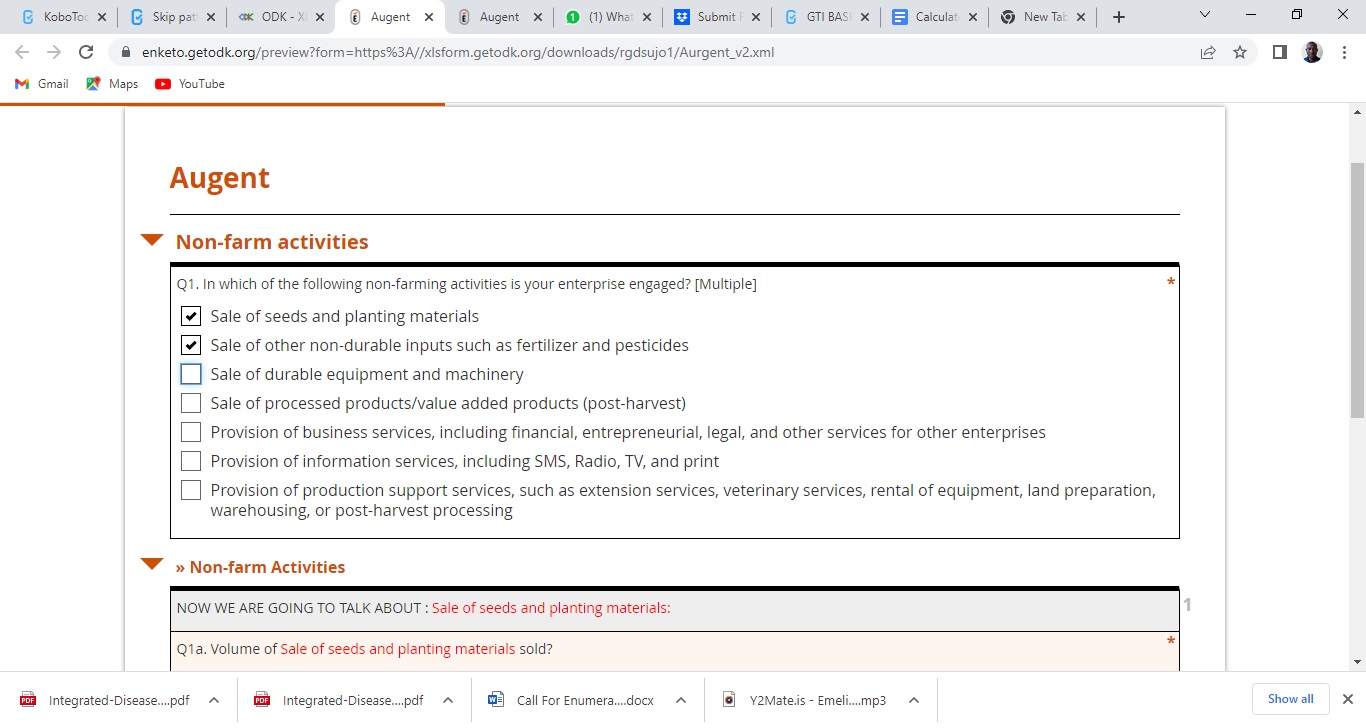This screenshot has width=1366, height=728.
Task: Collapse the Non-farm Activities group triangle
Action: tap(151, 563)
